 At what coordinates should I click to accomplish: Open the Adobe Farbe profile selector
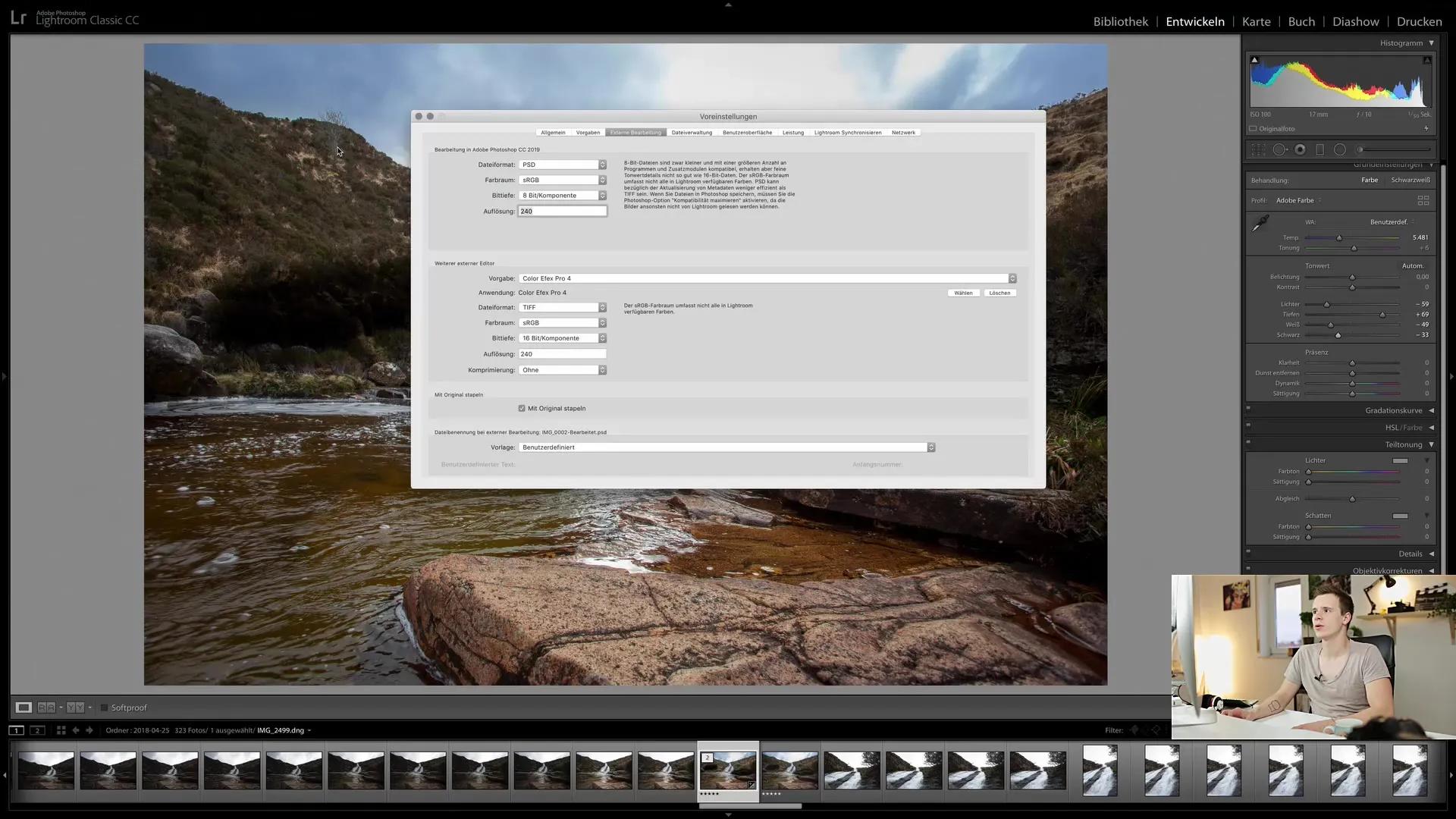pos(1298,200)
